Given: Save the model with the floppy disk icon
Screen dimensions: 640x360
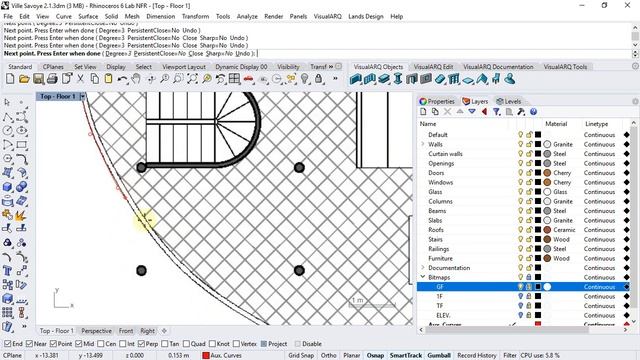Looking at the screenshot, I should tap(38, 79).
